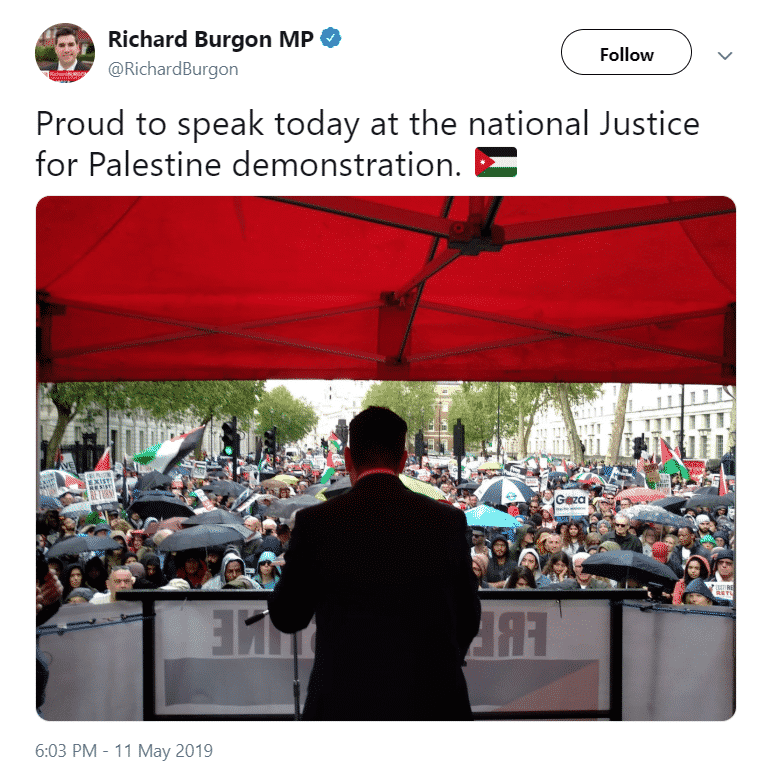
Task: Open Richard Burgon's profile picture avatar
Action: click(x=65, y=52)
